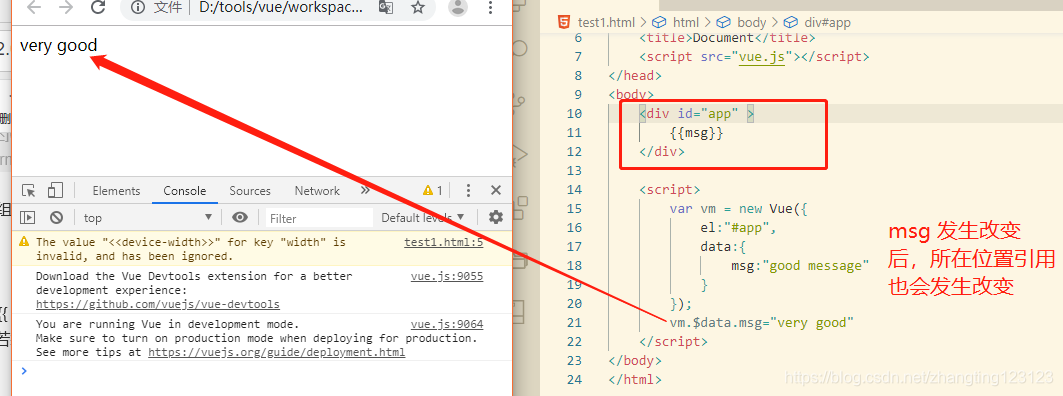Screen dimensions: 1063x396
Task: Click the </html> closing tag
Action: [635, 379]
